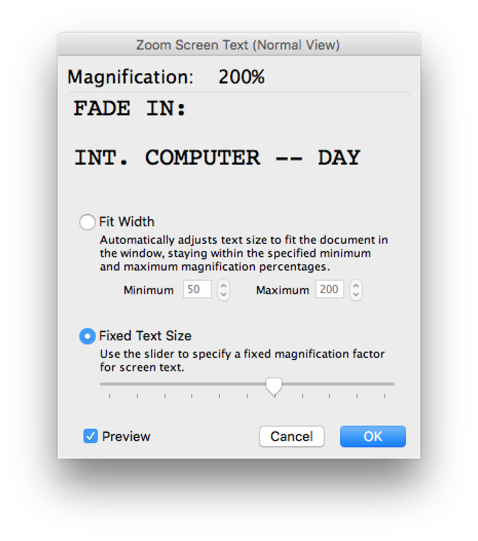The height and width of the screenshot is (541, 478).
Task: Decrease Maximum with the stepper down arrow
Action: (356, 295)
